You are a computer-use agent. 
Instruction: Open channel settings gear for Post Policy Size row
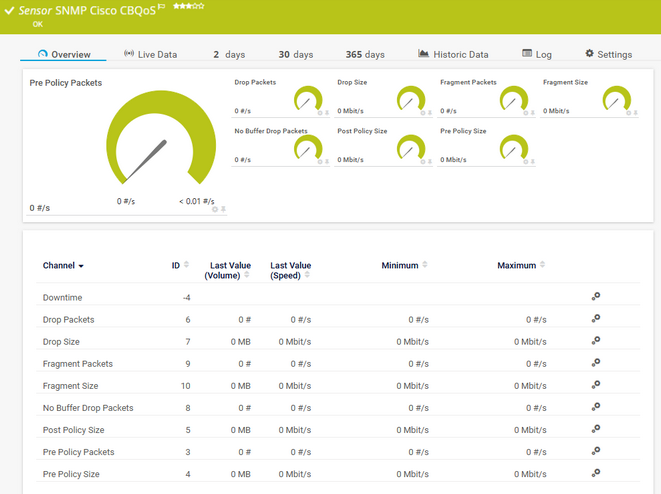[x=596, y=429]
